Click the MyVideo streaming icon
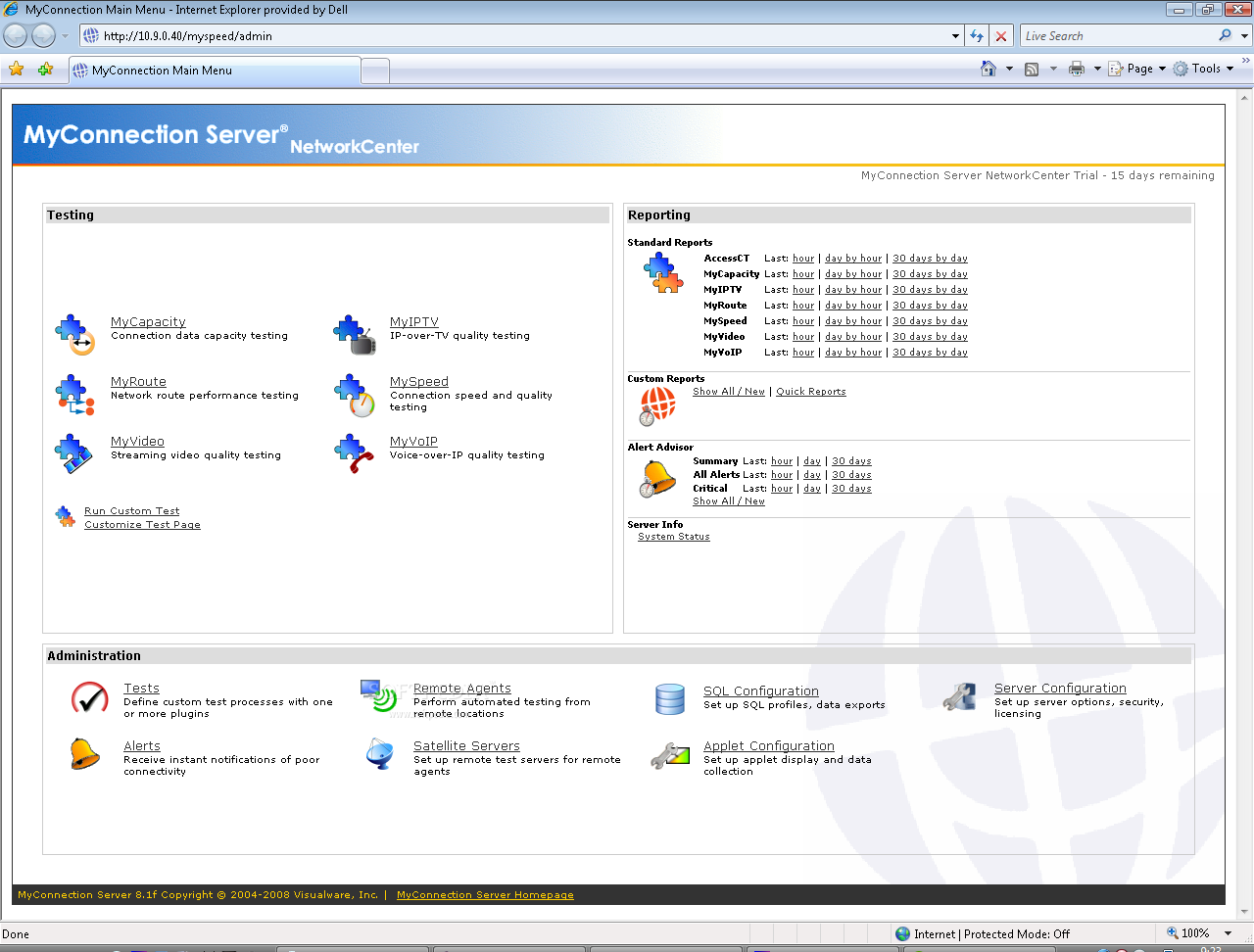 click(x=73, y=453)
